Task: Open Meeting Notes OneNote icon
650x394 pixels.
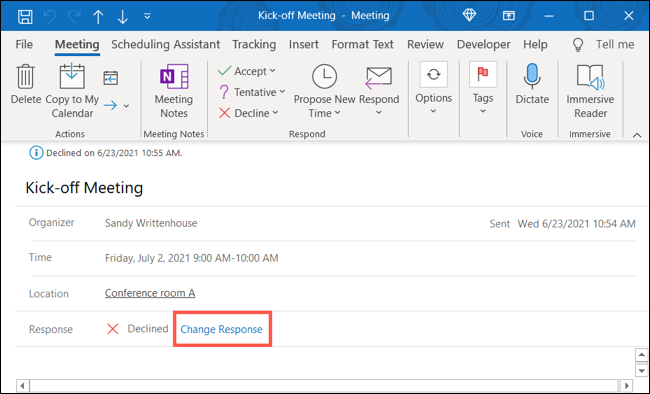Action: [174, 76]
